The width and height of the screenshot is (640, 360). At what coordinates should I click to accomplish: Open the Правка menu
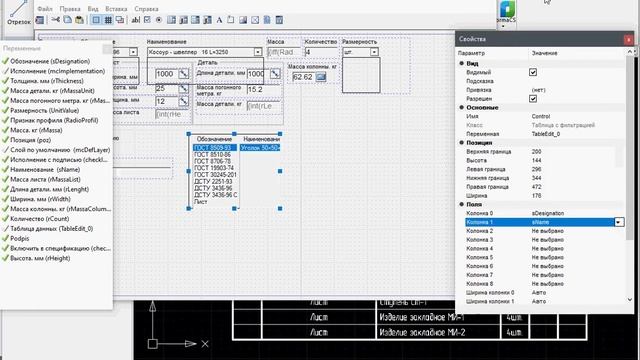[x=70, y=9]
